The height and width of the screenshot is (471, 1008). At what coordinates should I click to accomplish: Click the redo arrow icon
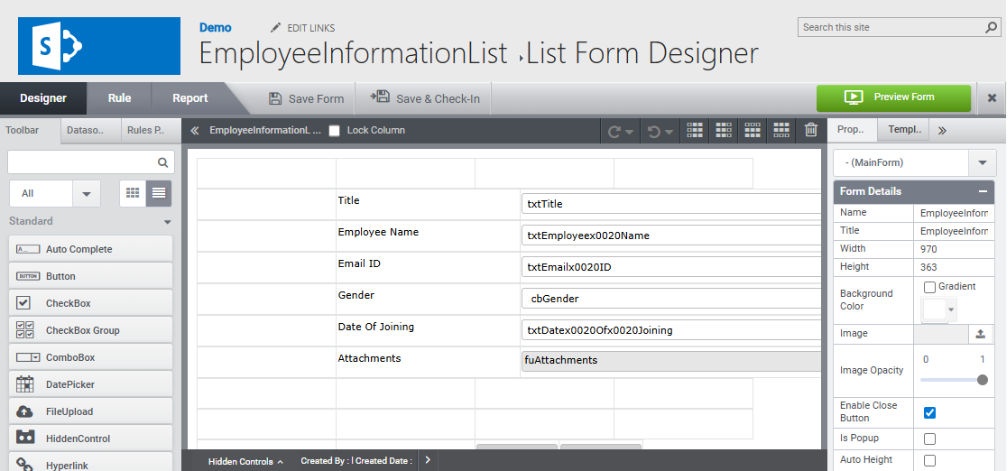point(615,131)
